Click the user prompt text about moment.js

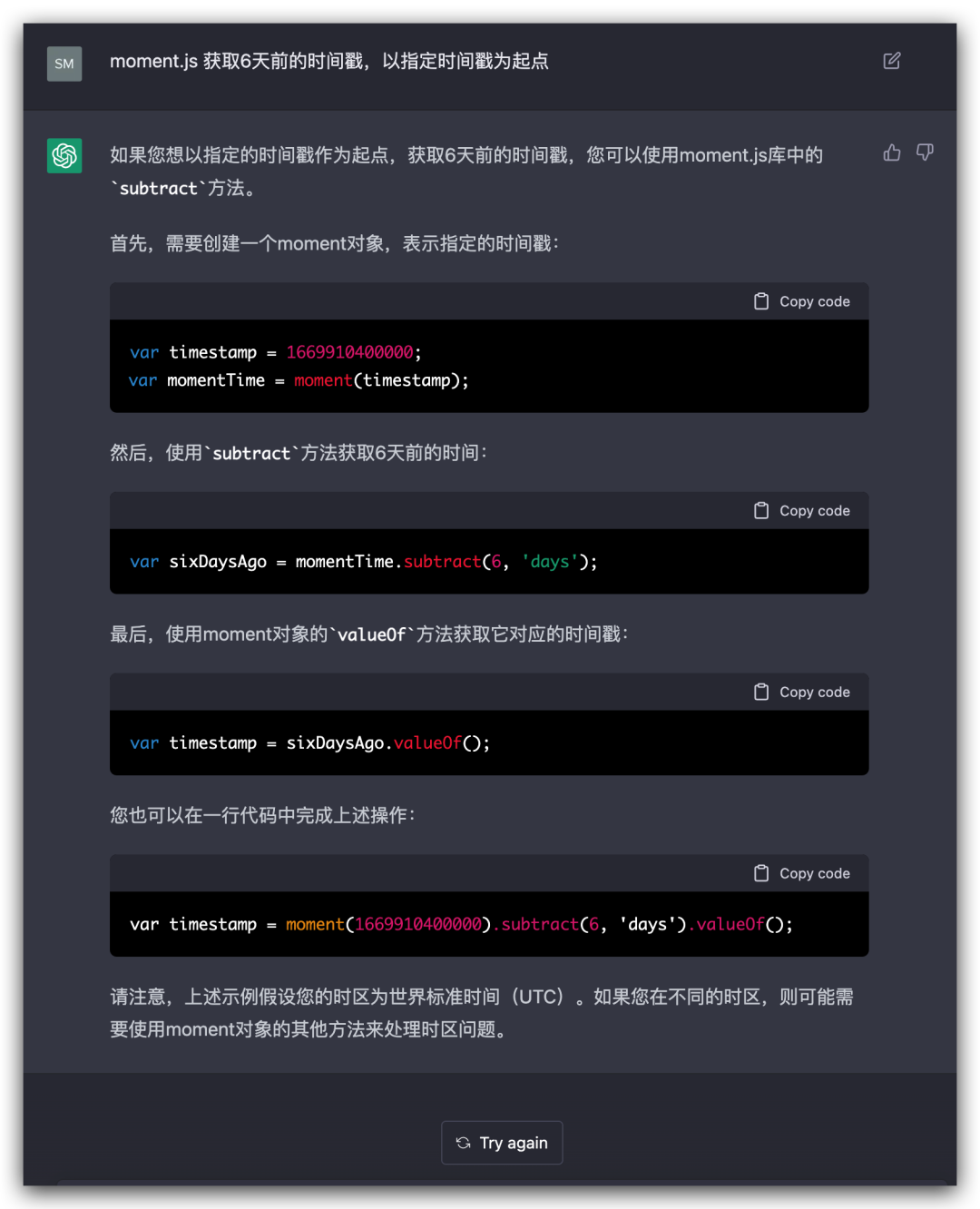(x=329, y=61)
